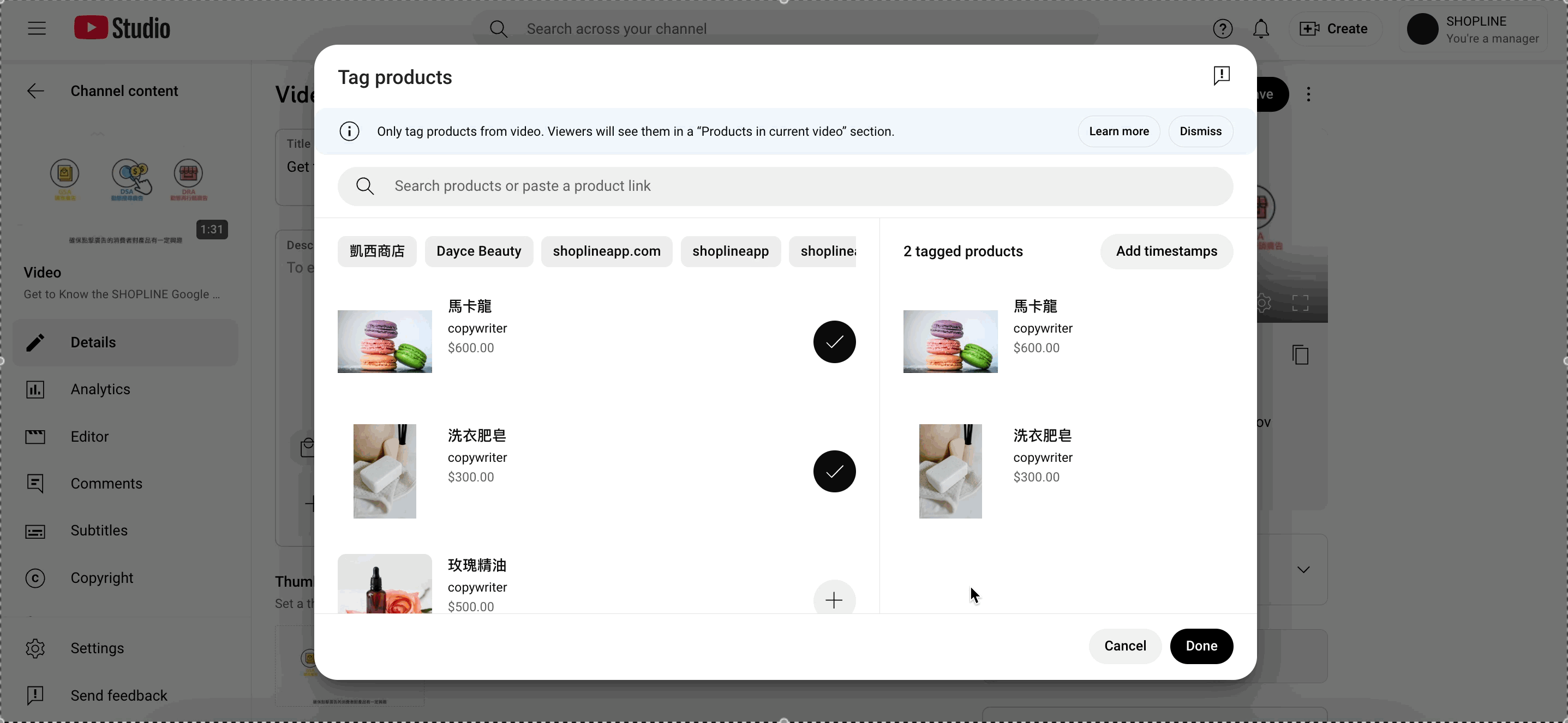This screenshot has width=1568, height=723.
Task: Click the Add timestamps button
Action: click(1166, 252)
